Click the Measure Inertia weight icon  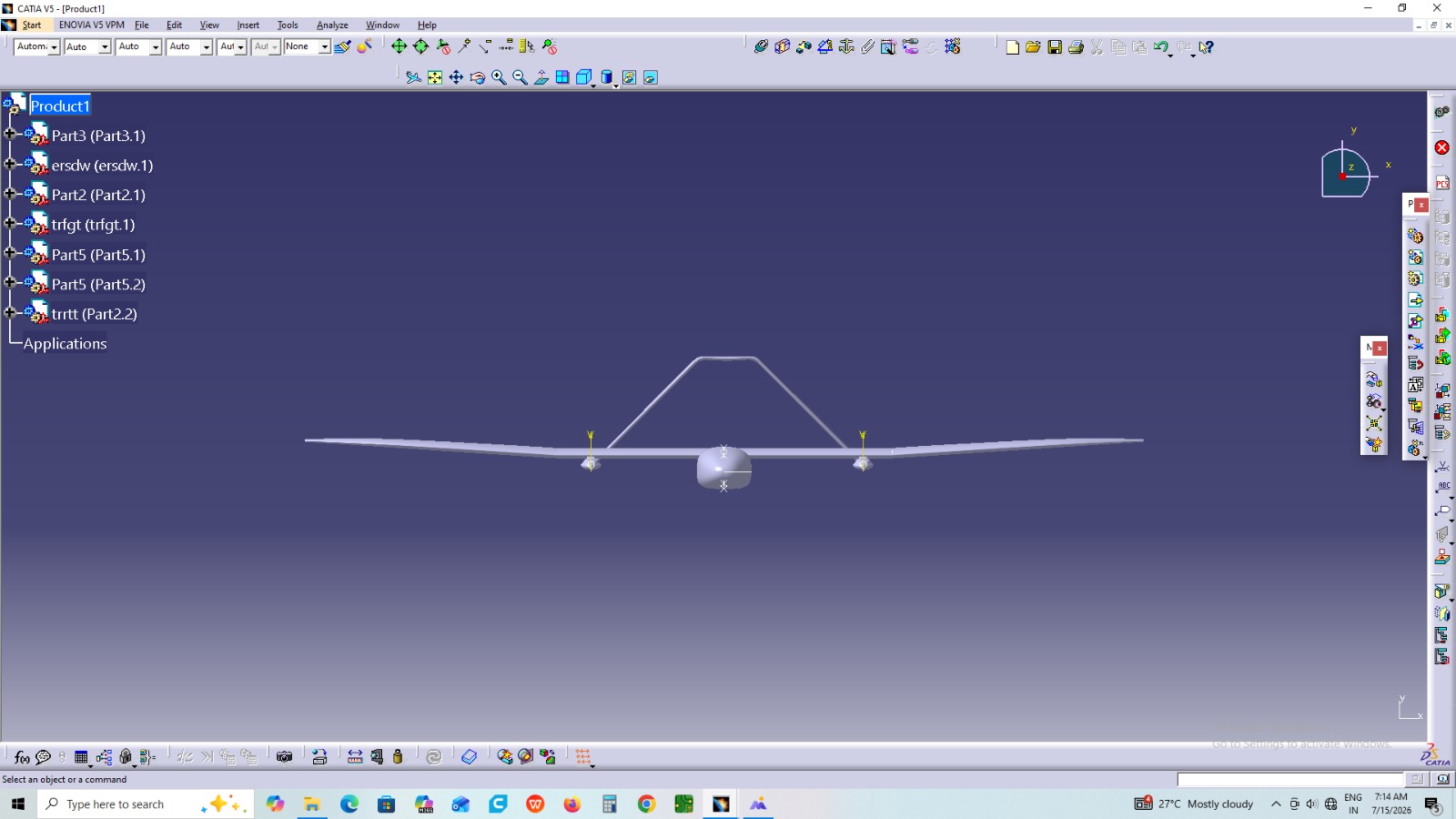[398, 757]
